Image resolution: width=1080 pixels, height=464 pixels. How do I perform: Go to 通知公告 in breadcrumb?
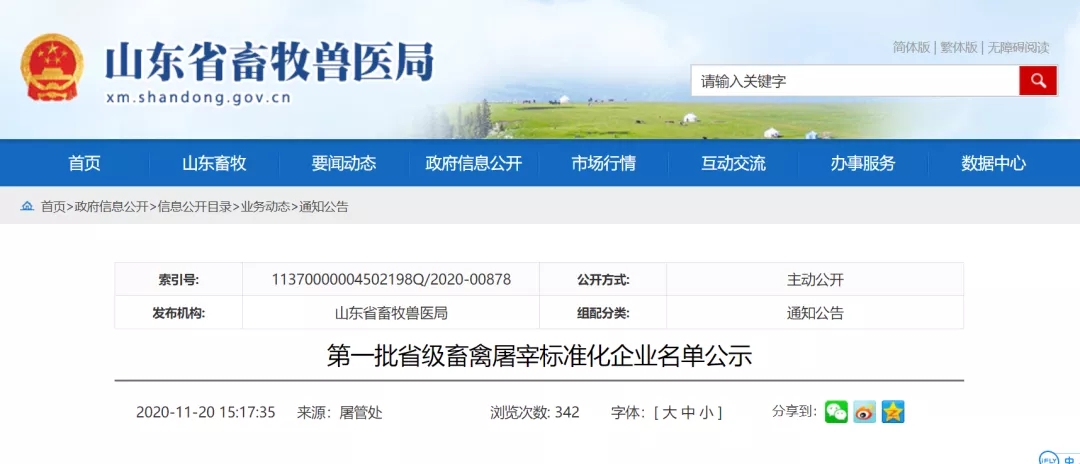click(x=324, y=207)
